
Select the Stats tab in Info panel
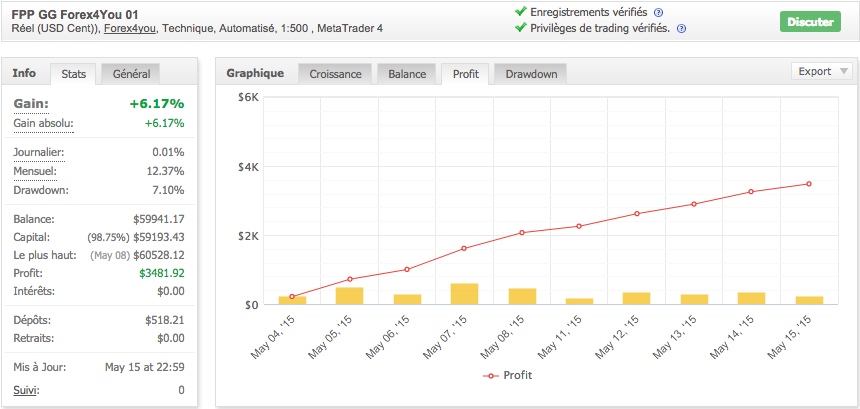click(74, 74)
